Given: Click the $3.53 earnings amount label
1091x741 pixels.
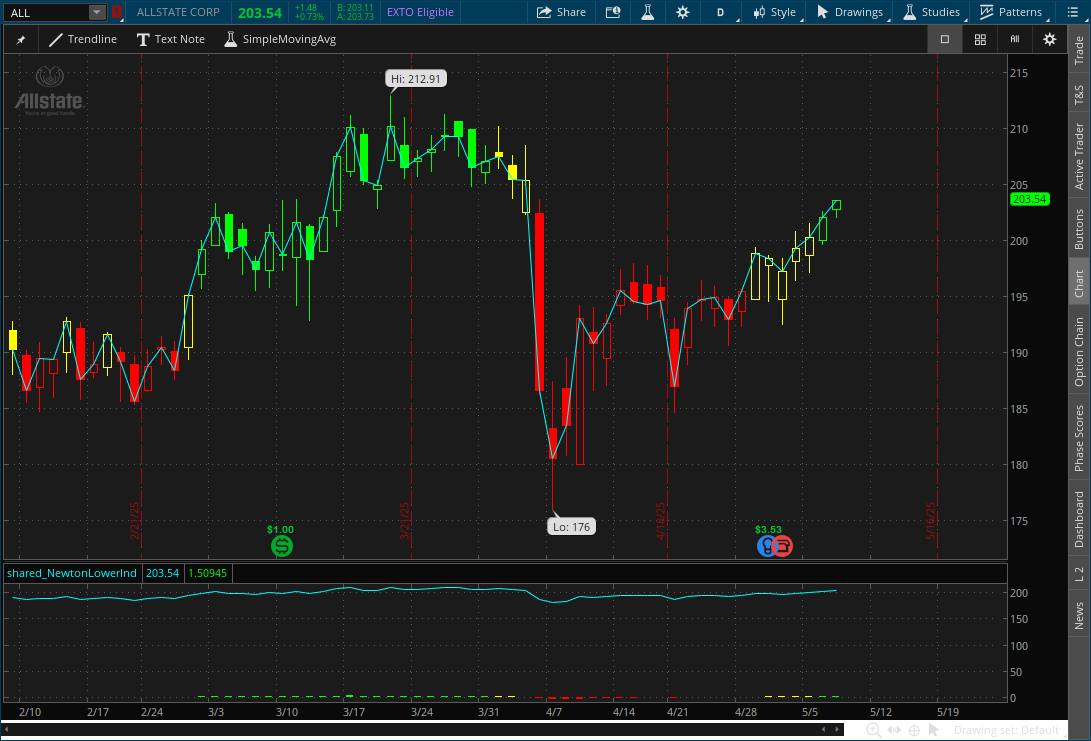Looking at the screenshot, I should [x=768, y=529].
